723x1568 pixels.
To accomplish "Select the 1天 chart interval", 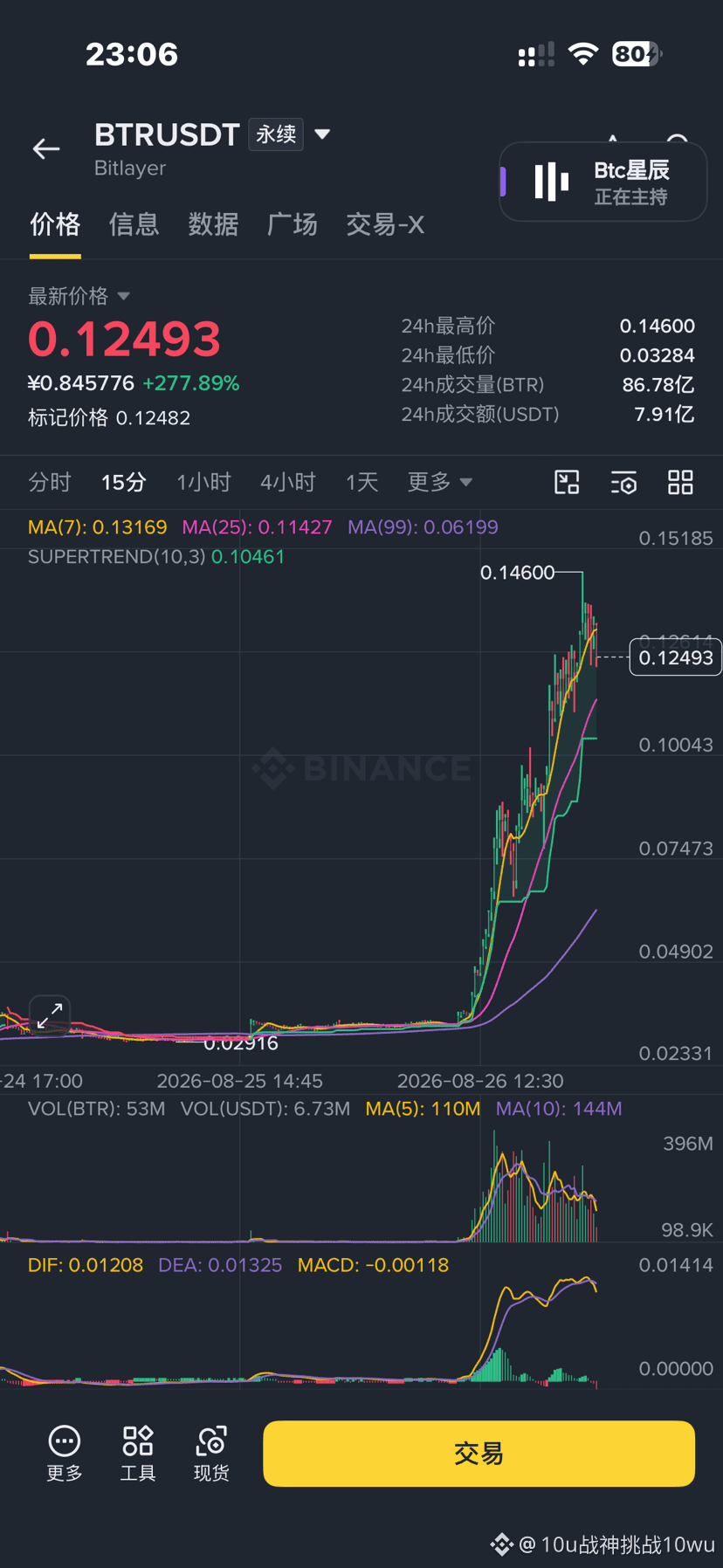I will [361, 482].
